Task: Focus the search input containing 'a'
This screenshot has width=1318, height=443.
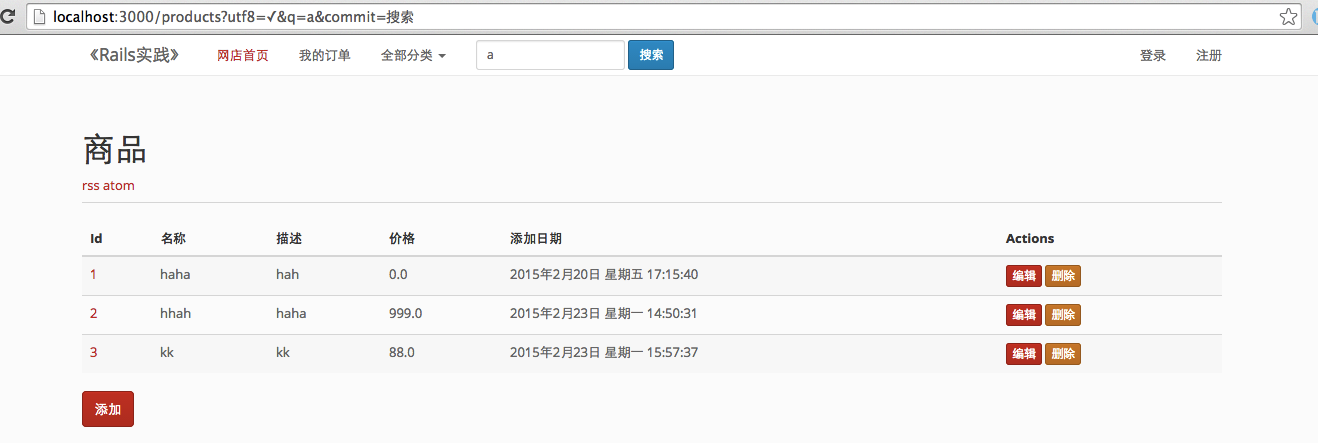Action: pyautogui.click(x=550, y=56)
